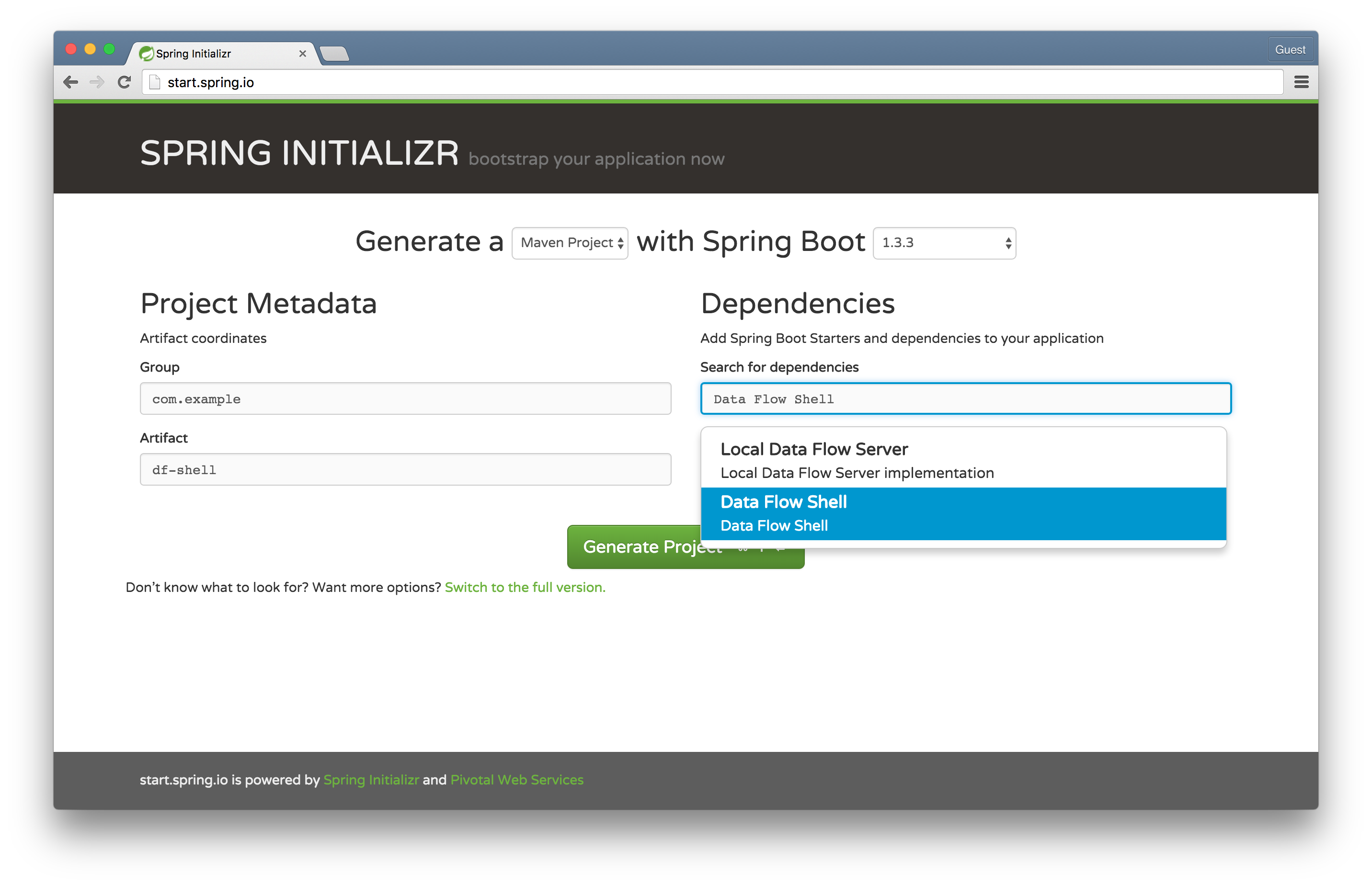Open the Spring Initializr footer link
The image size is (1372, 886).
(371, 780)
